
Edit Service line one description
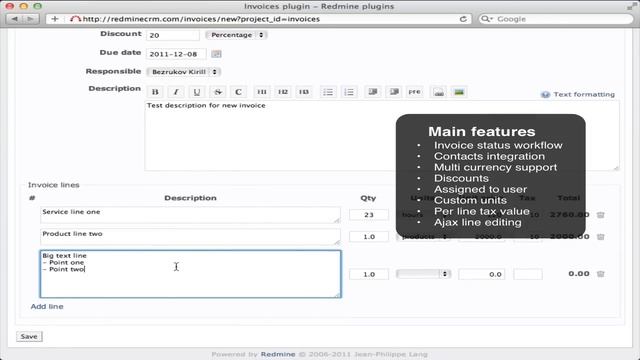(190, 215)
